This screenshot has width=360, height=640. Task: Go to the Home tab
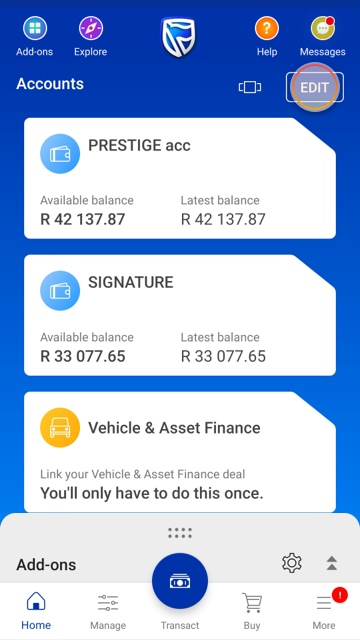click(x=36, y=610)
